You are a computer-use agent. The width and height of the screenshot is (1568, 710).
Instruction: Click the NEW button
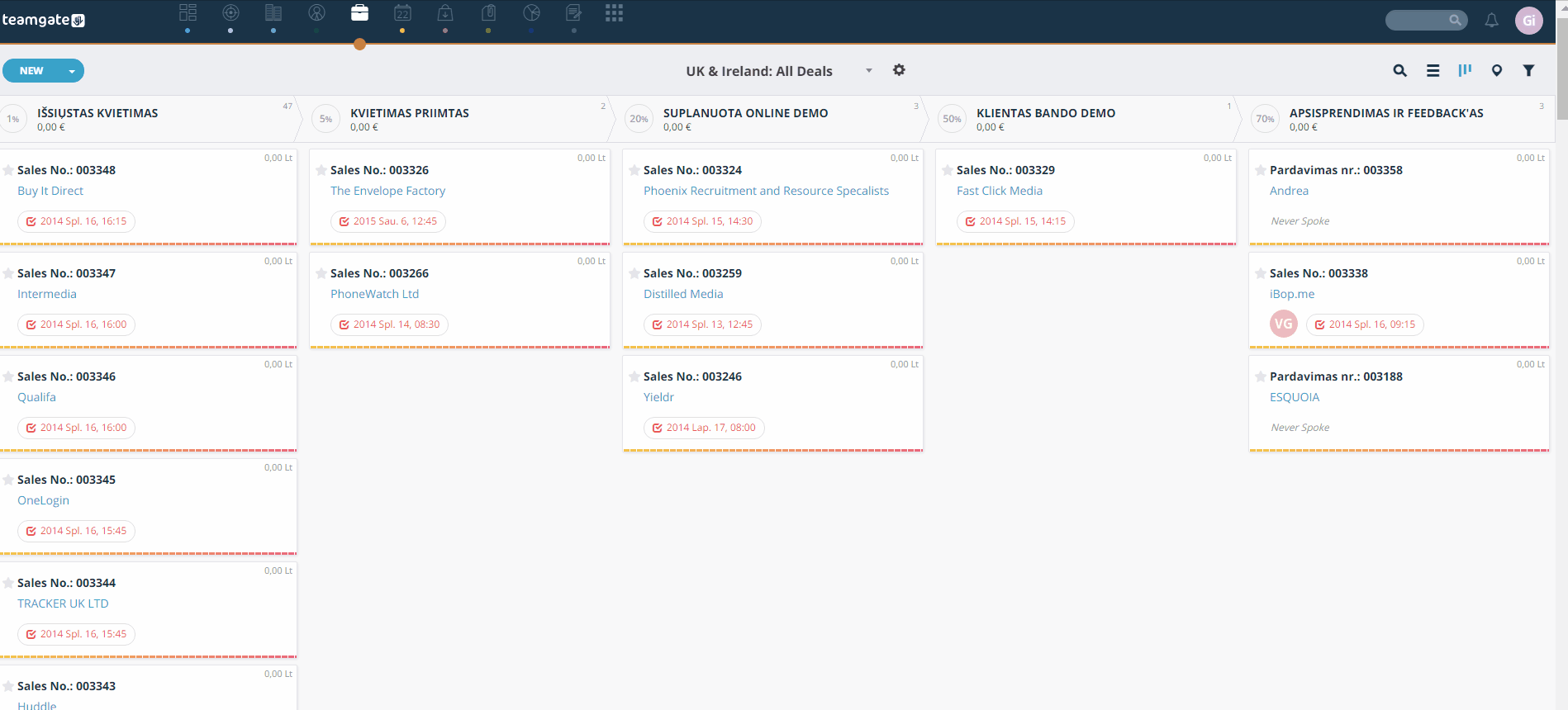[31, 71]
